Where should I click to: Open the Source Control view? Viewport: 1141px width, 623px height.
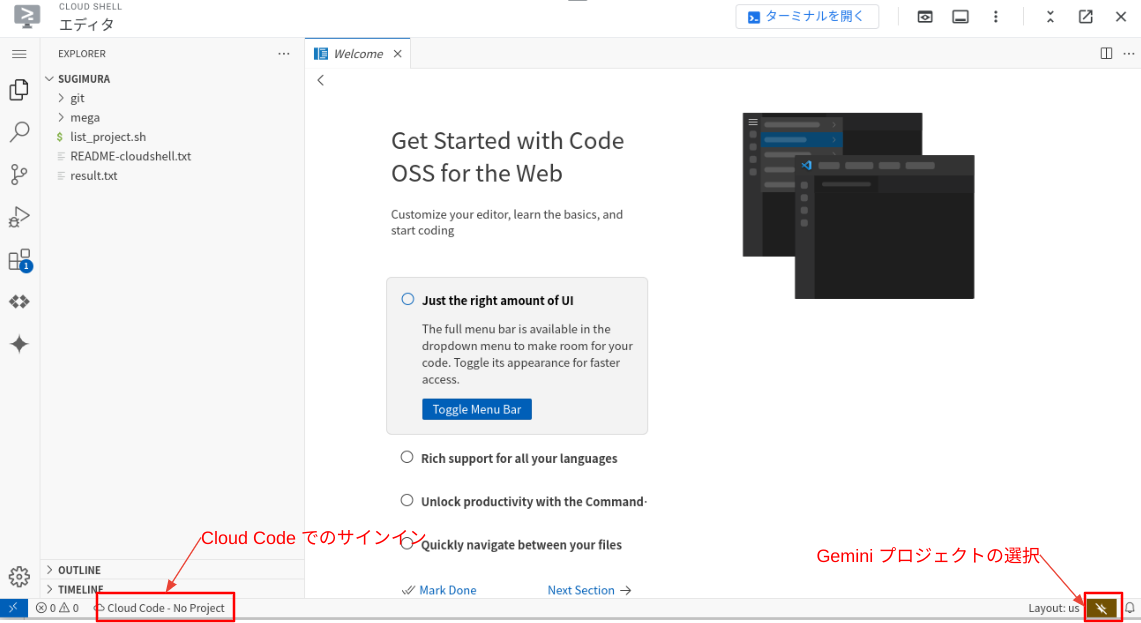19,174
